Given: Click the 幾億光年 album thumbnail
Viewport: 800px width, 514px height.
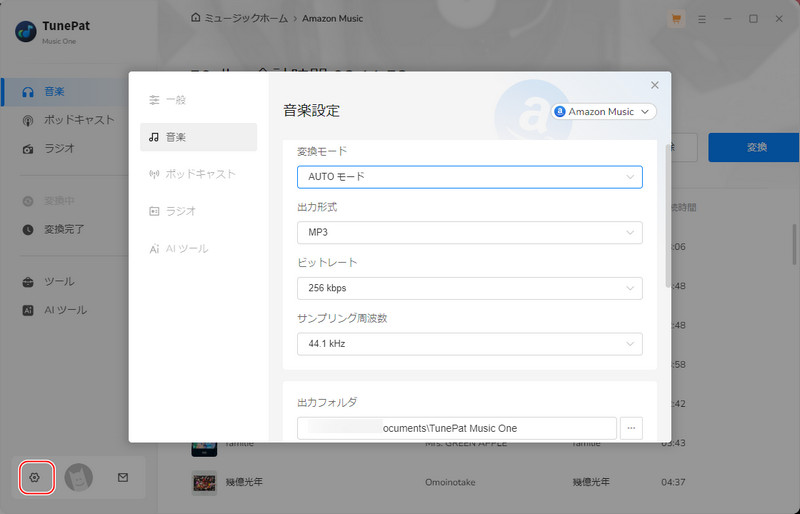Looking at the screenshot, I should click(204, 482).
